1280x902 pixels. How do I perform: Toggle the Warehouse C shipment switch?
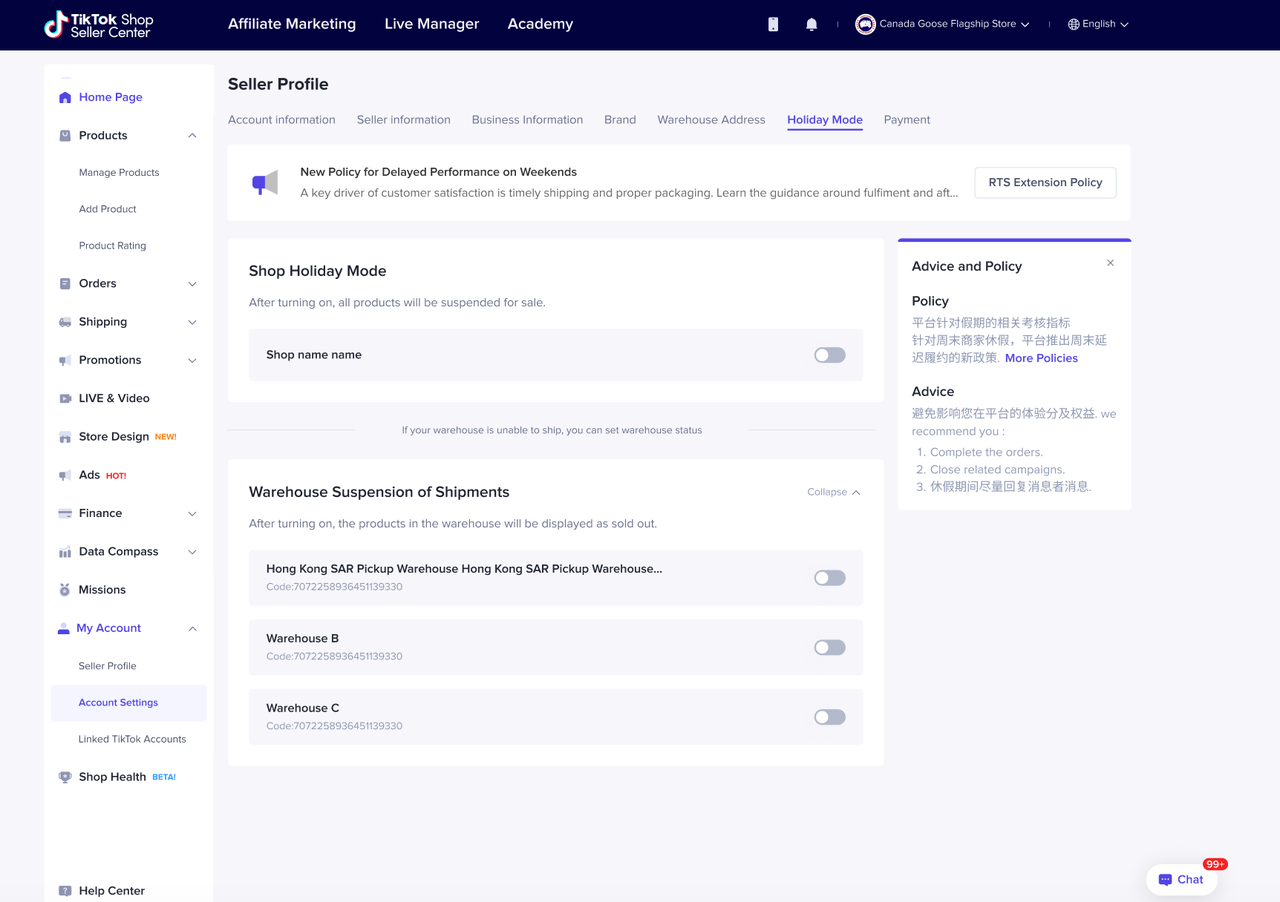click(x=829, y=717)
